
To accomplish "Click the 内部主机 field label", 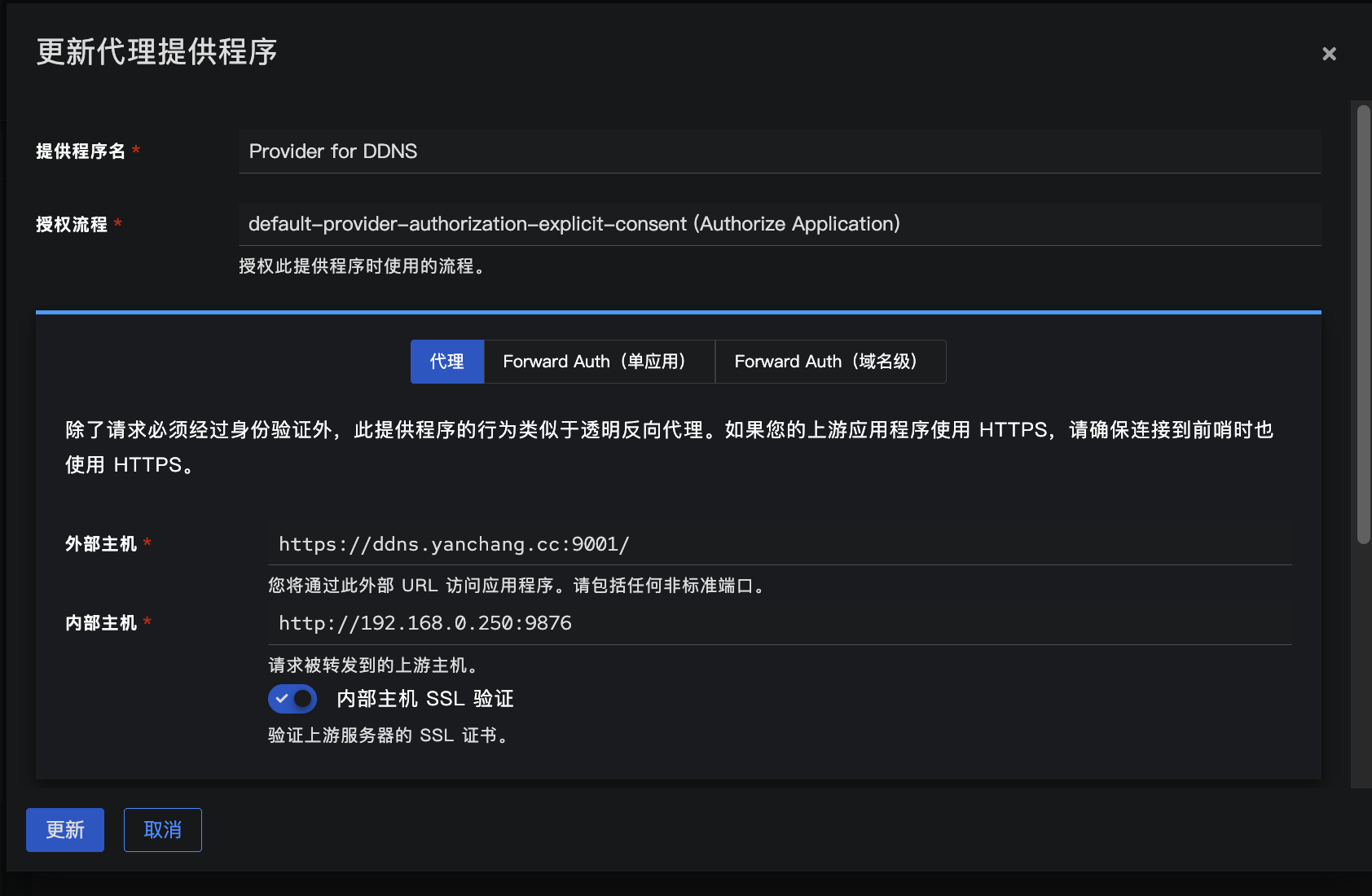I will [101, 623].
